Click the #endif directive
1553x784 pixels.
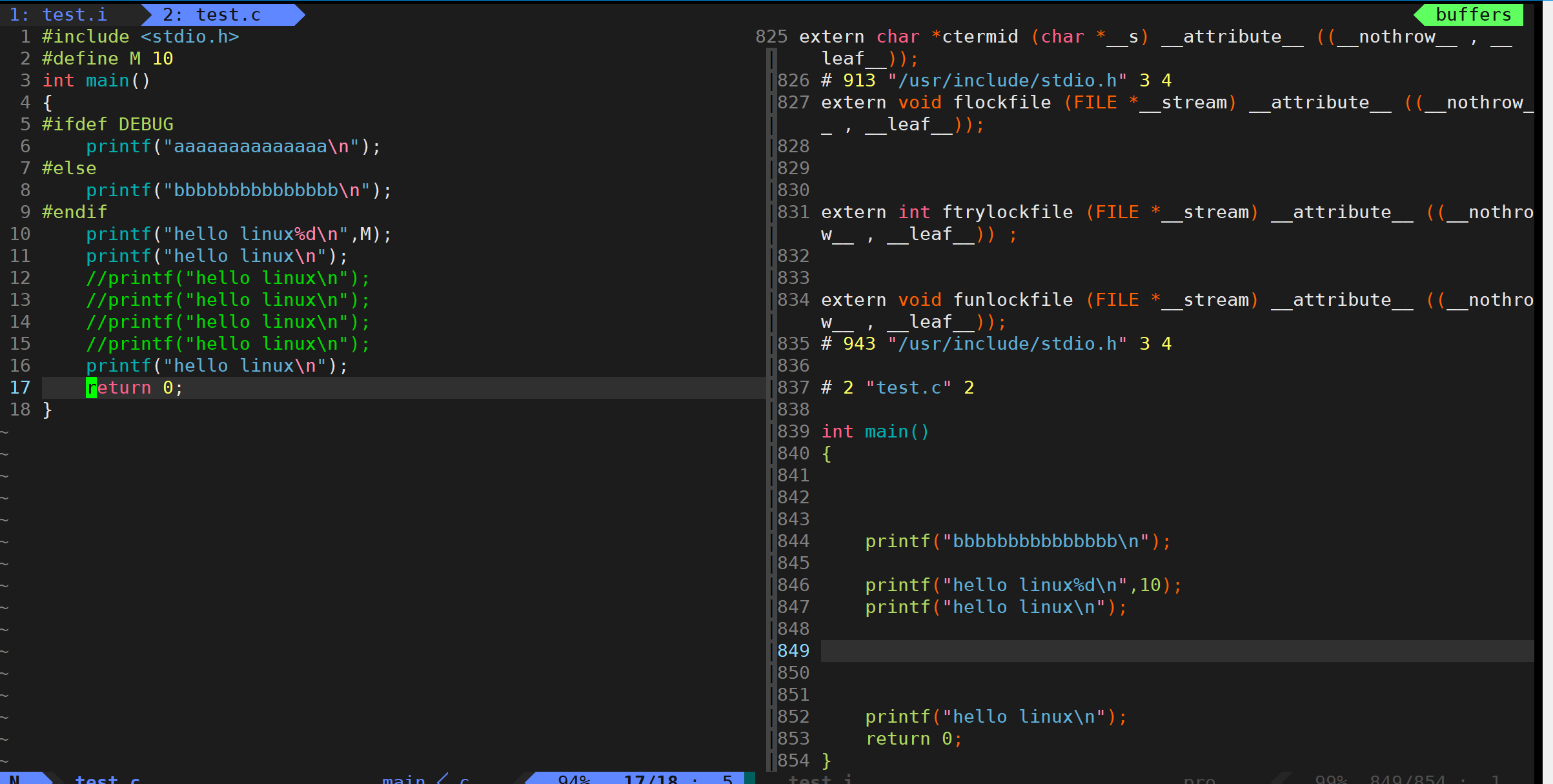[75, 212]
